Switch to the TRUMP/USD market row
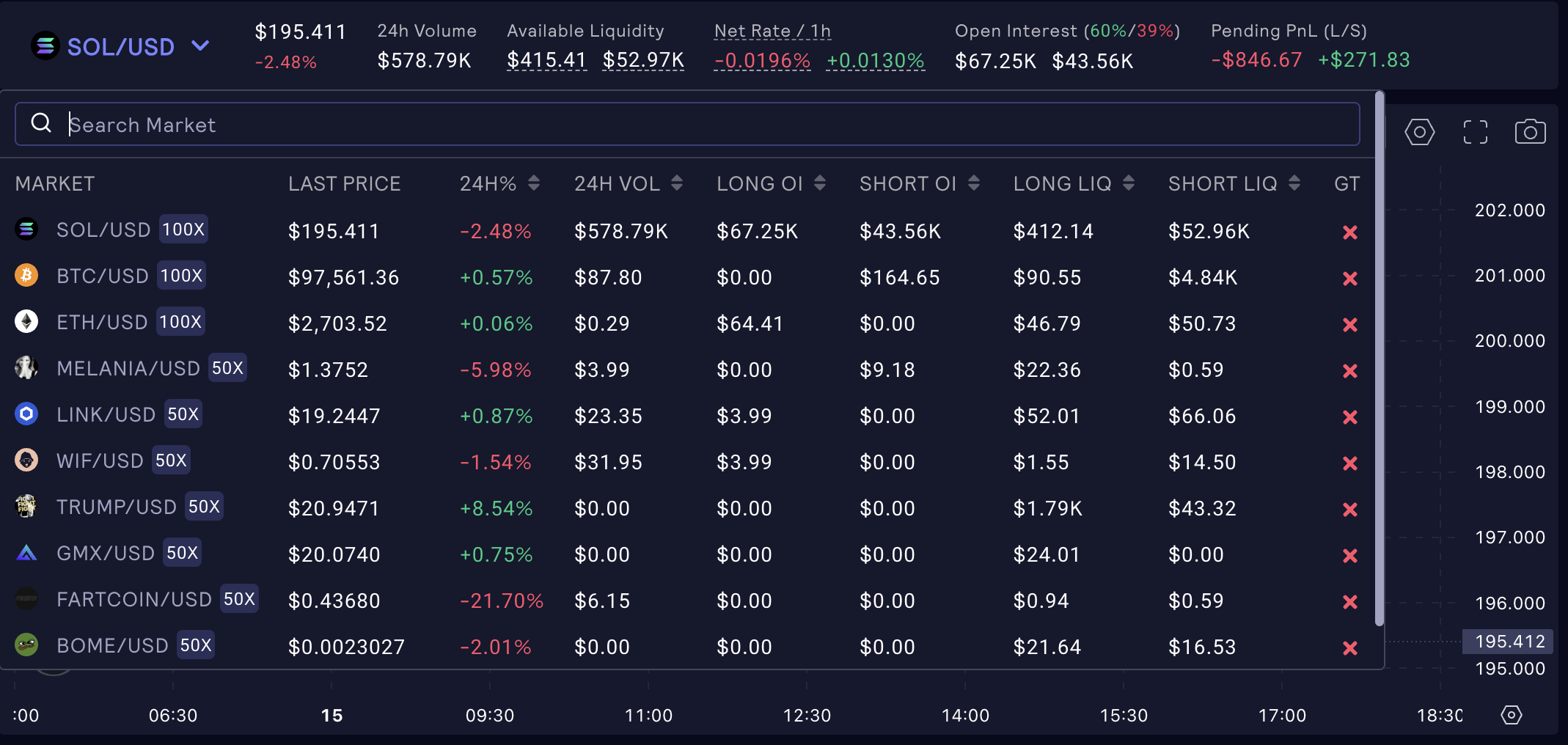This screenshot has height=745, width=1568. [x=115, y=507]
